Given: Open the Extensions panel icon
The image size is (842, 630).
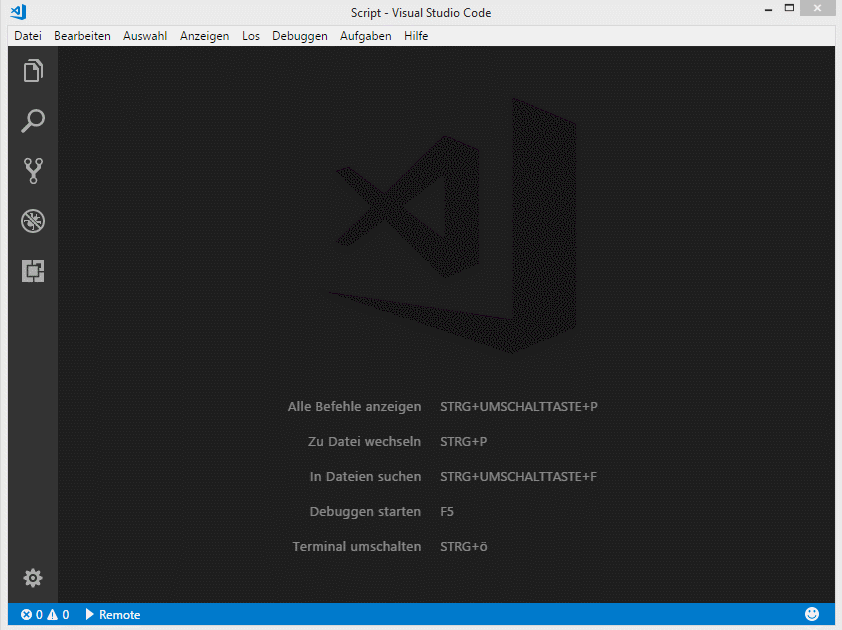Looking at the screenshot, I should (33, 271).
